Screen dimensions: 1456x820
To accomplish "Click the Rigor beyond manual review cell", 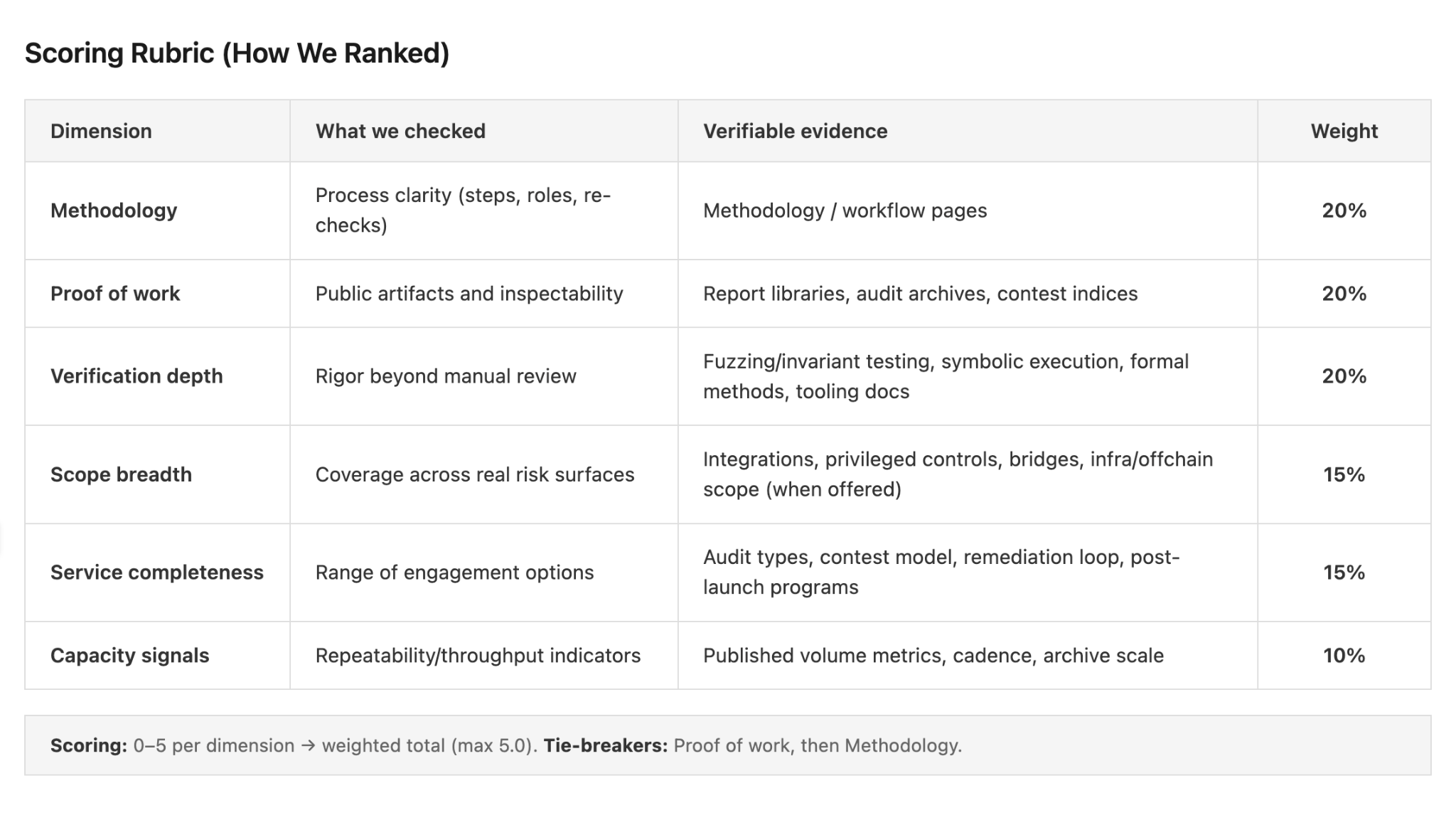I will click(446, 376).
